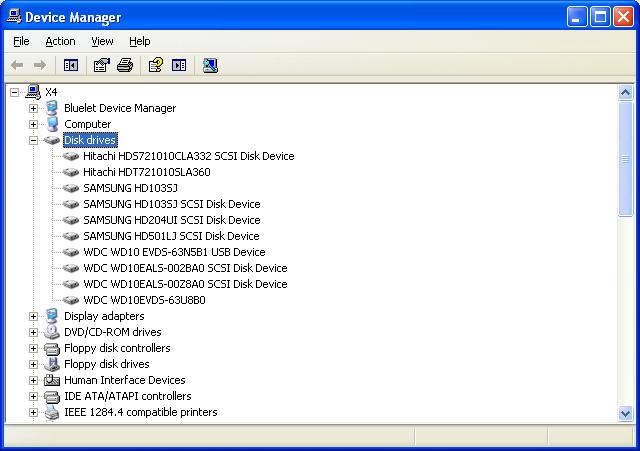The height and width of the screenshot is (451, 640).
Task: Collapse the X4 root node
Action: (x=14, y=92)
